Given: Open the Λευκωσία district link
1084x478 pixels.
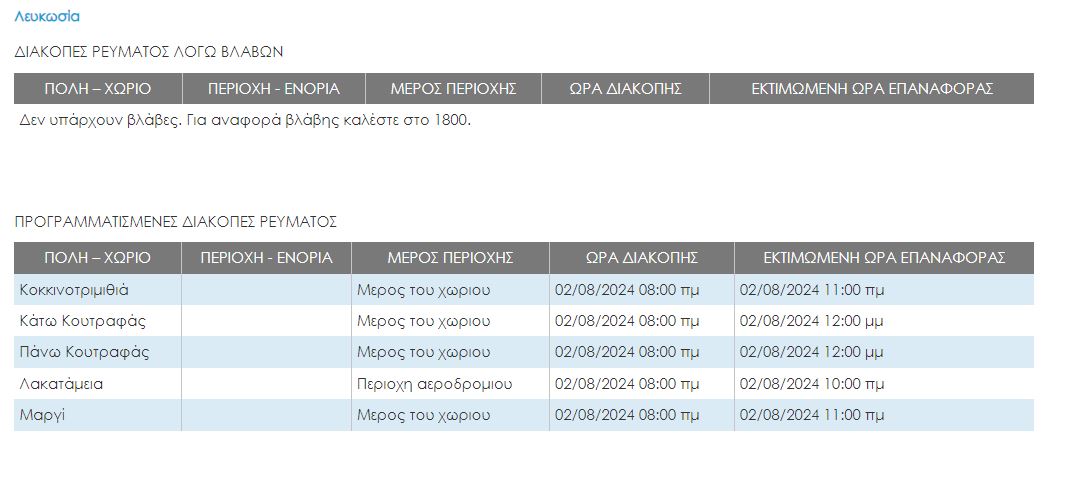Looking at the screenshot, I should [x=46, y=17].
